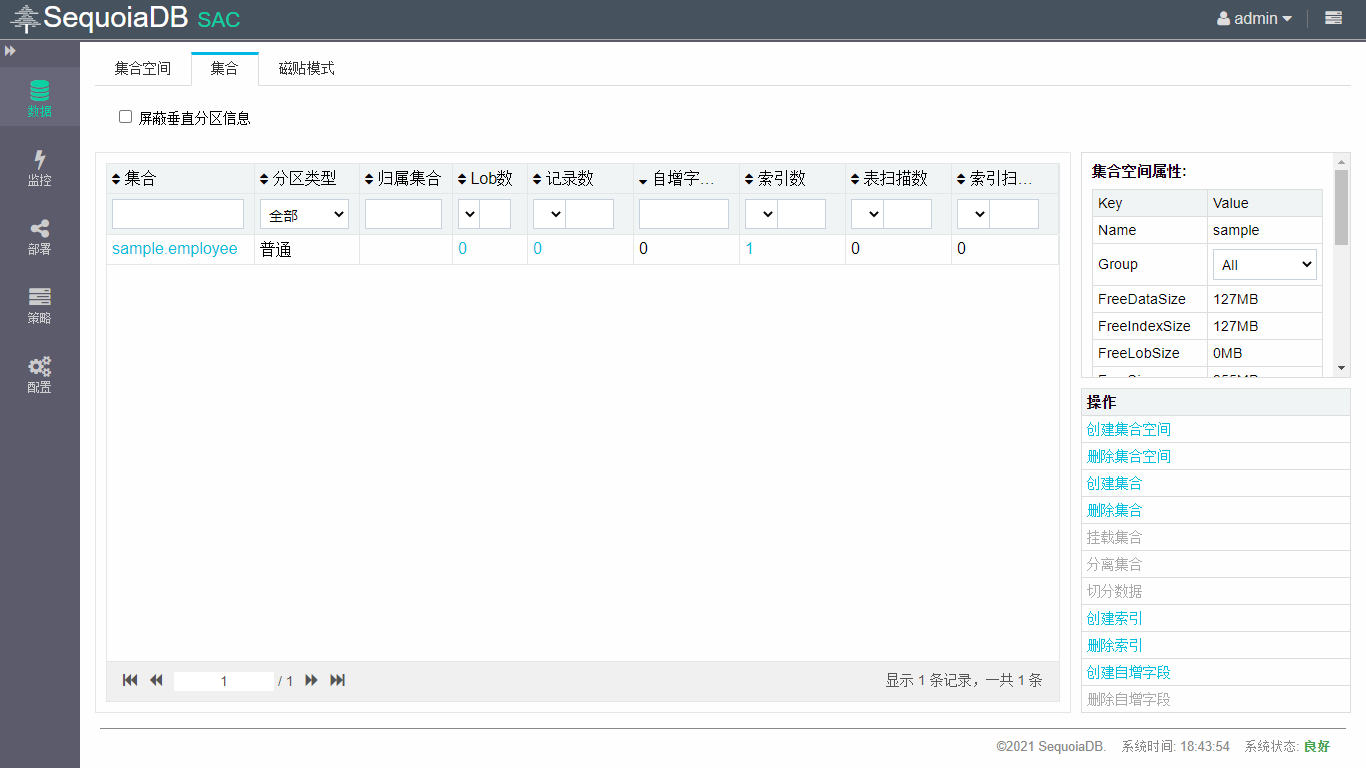Open the 部署 (Deploy) share icon
1366x768 pixels.
click(39, 236)
